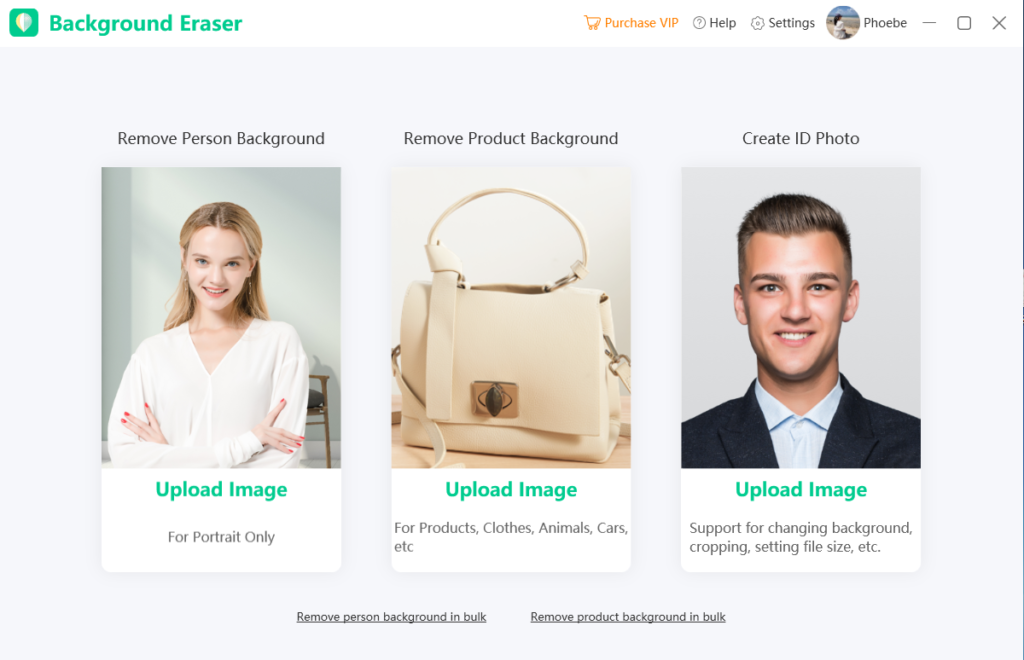The image size is (1024, 660).
Task: Click Phoebe's profile avatar
Action: 842,23
